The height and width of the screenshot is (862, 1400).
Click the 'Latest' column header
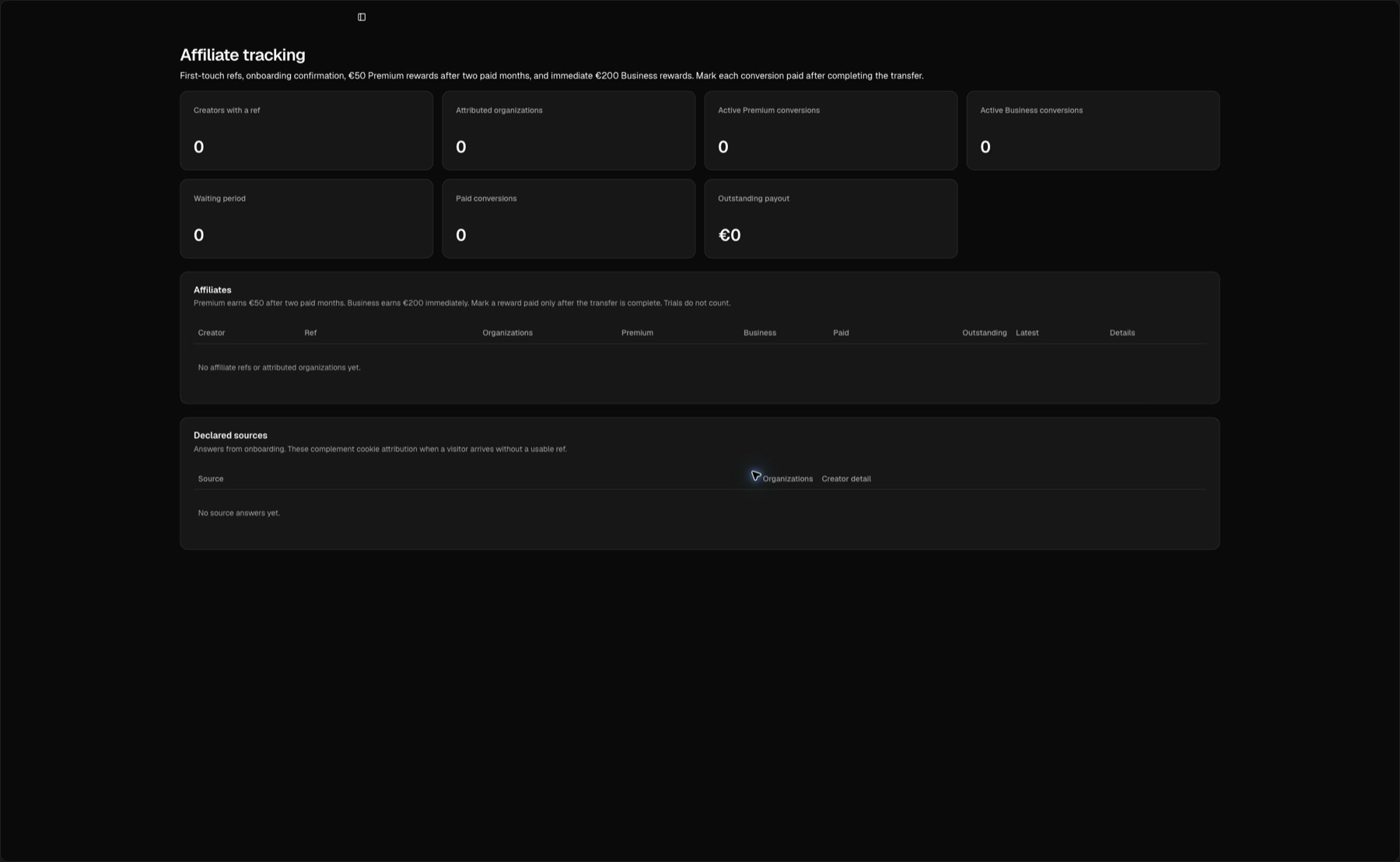click(1027, 333)
